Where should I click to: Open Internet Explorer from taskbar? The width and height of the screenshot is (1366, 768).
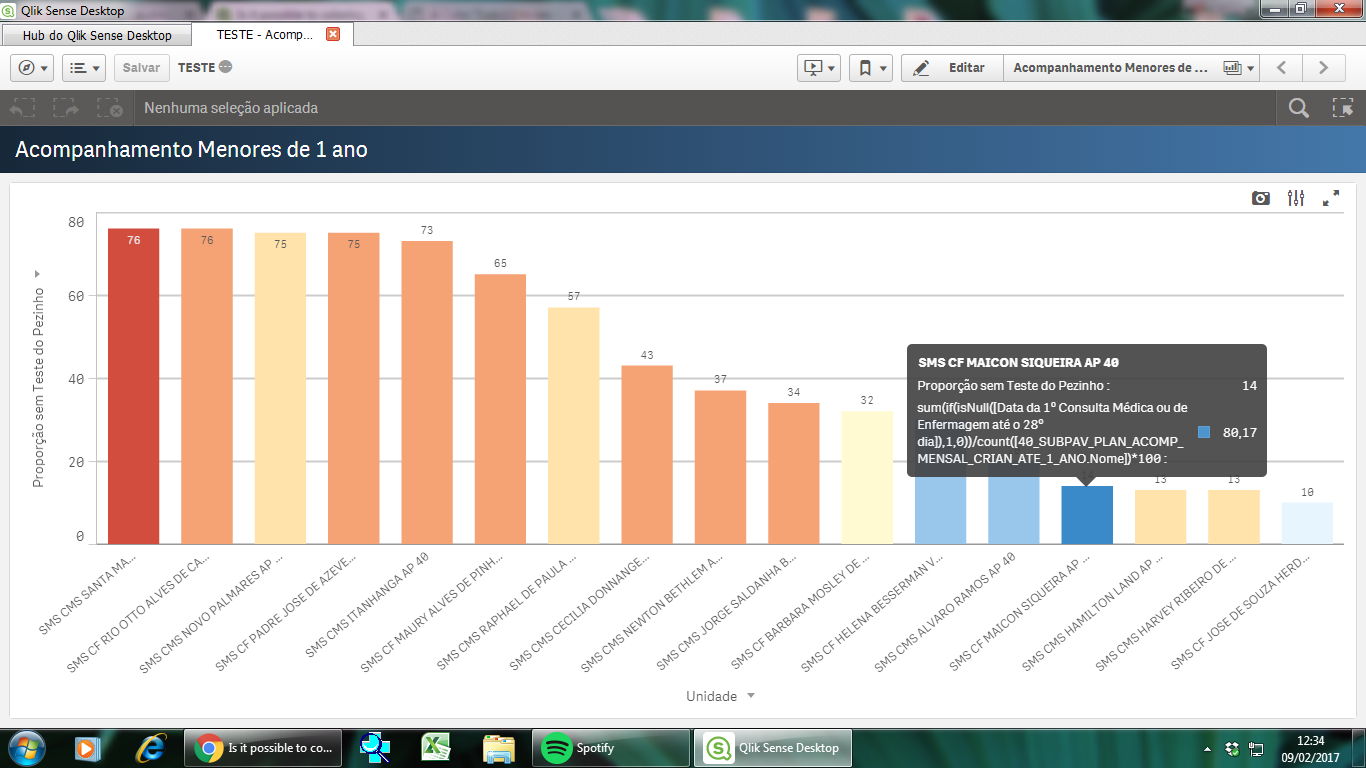(x=151, y=748)
